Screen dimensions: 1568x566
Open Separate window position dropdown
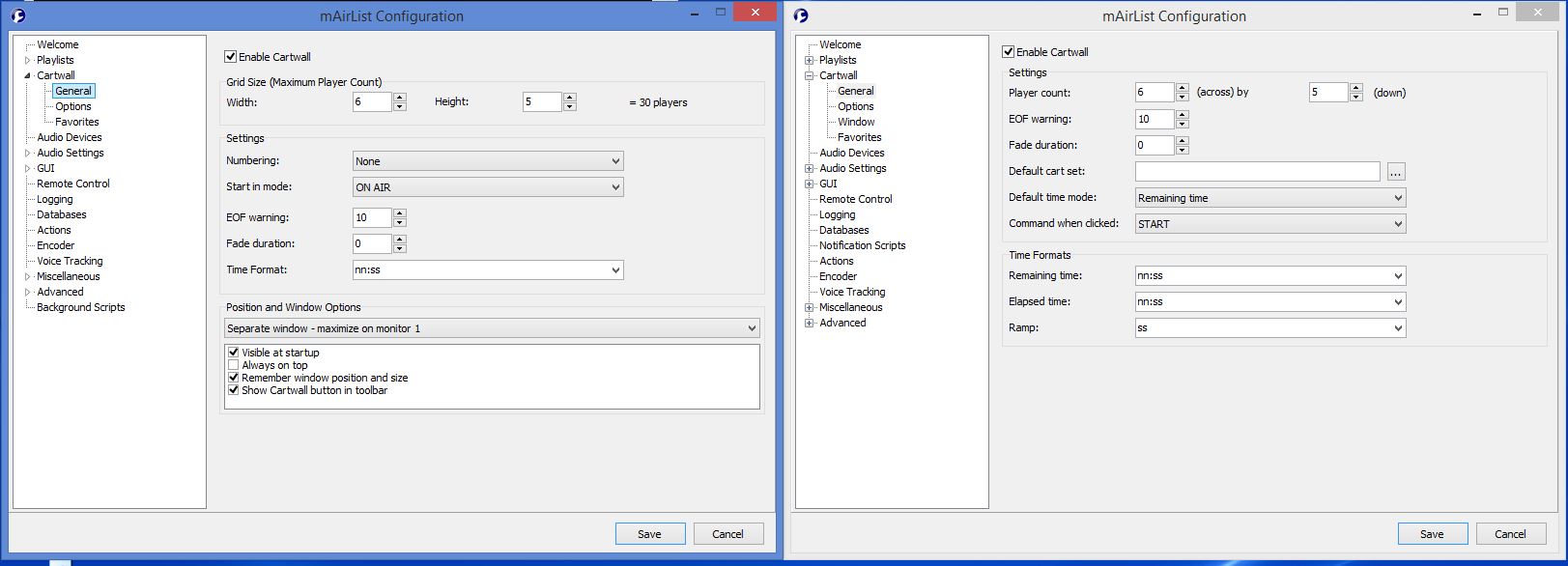coord(492,328)
